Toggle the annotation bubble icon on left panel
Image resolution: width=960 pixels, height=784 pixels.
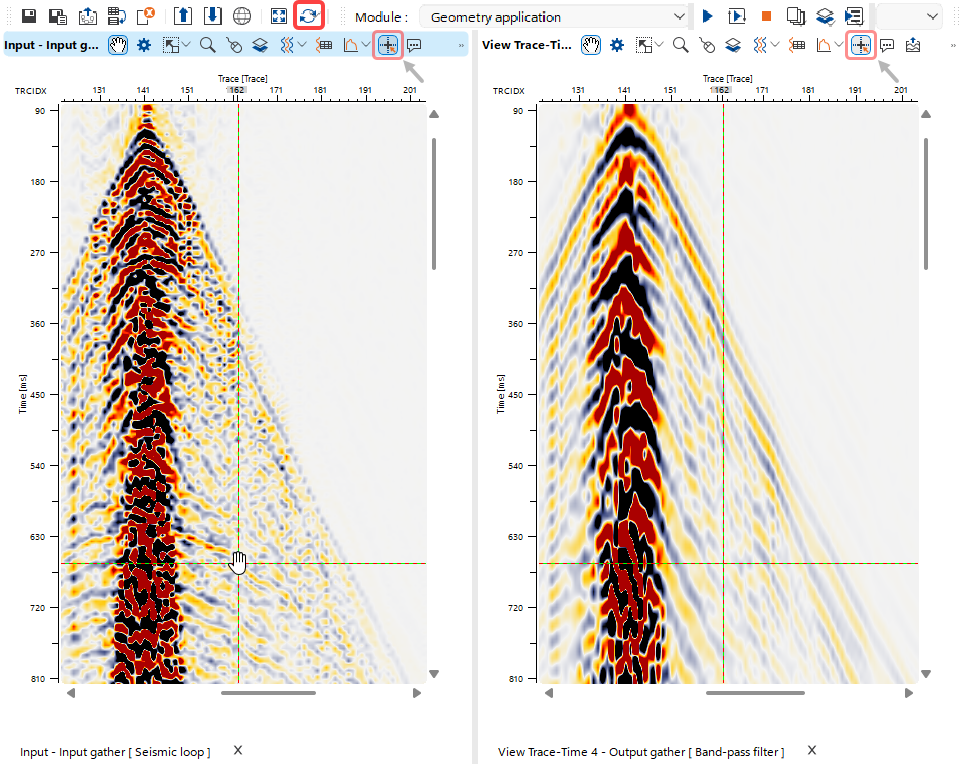pyautogui.click(x=414, y=45)
